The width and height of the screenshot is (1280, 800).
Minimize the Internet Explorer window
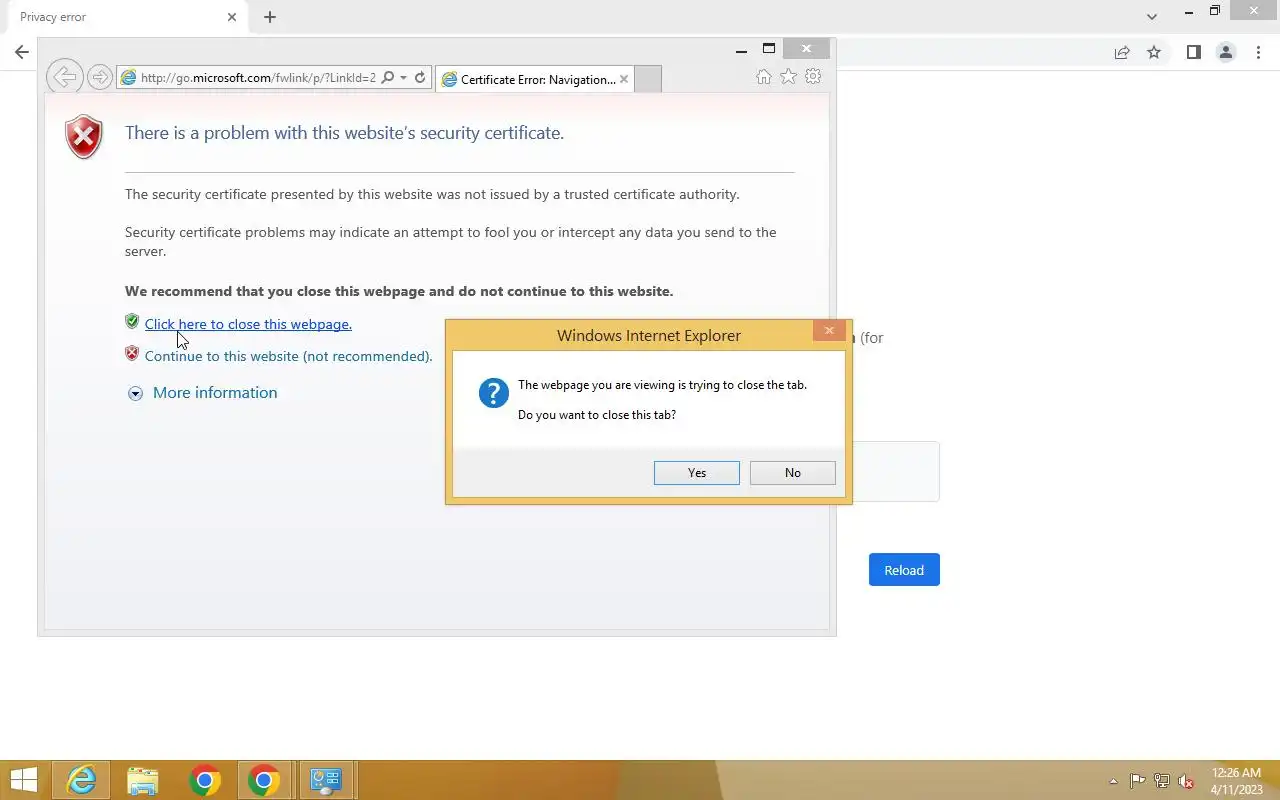click(x=741, y=49)
